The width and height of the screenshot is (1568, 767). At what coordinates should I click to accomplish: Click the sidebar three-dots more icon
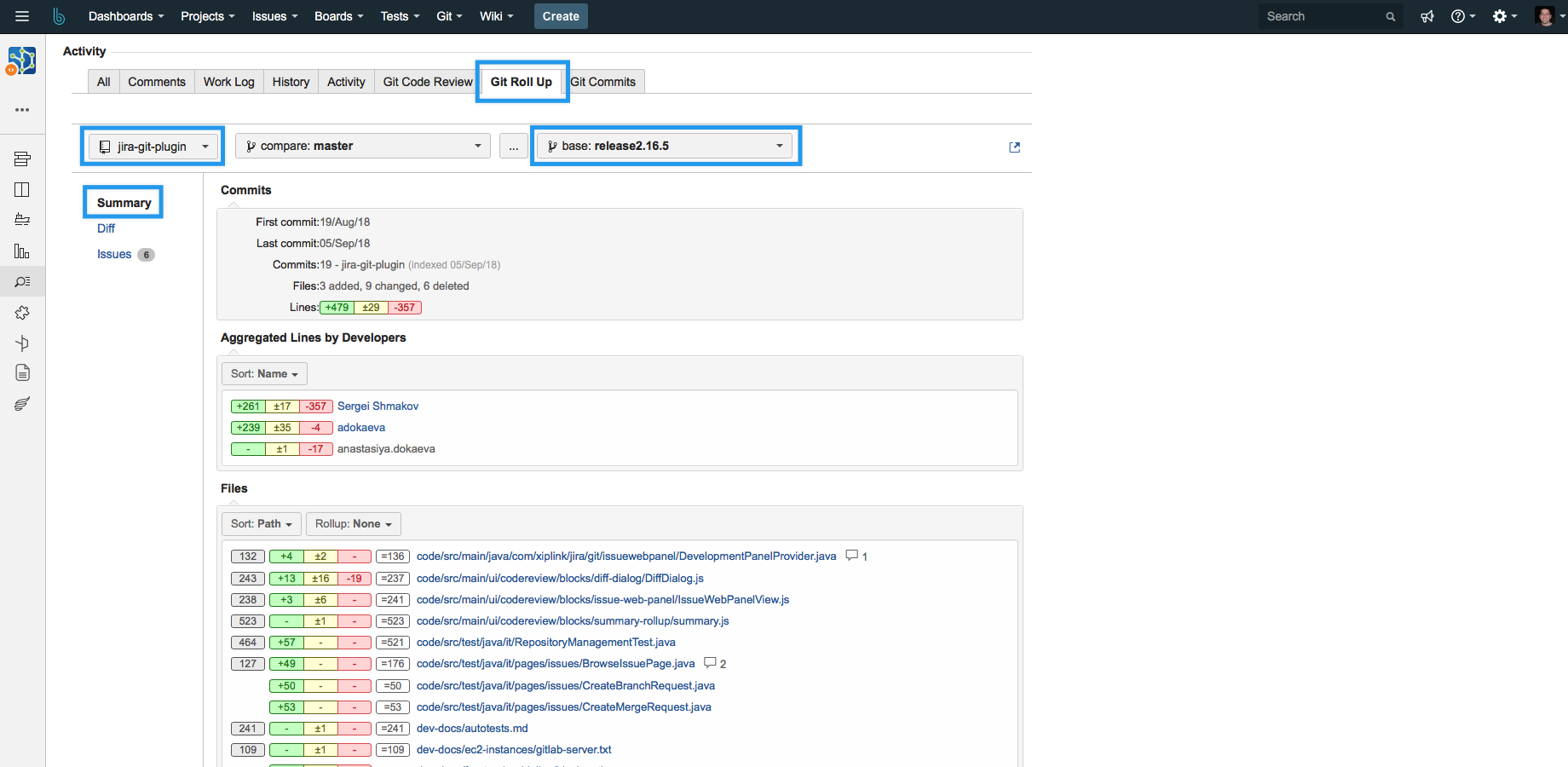[x=22, y=110]
